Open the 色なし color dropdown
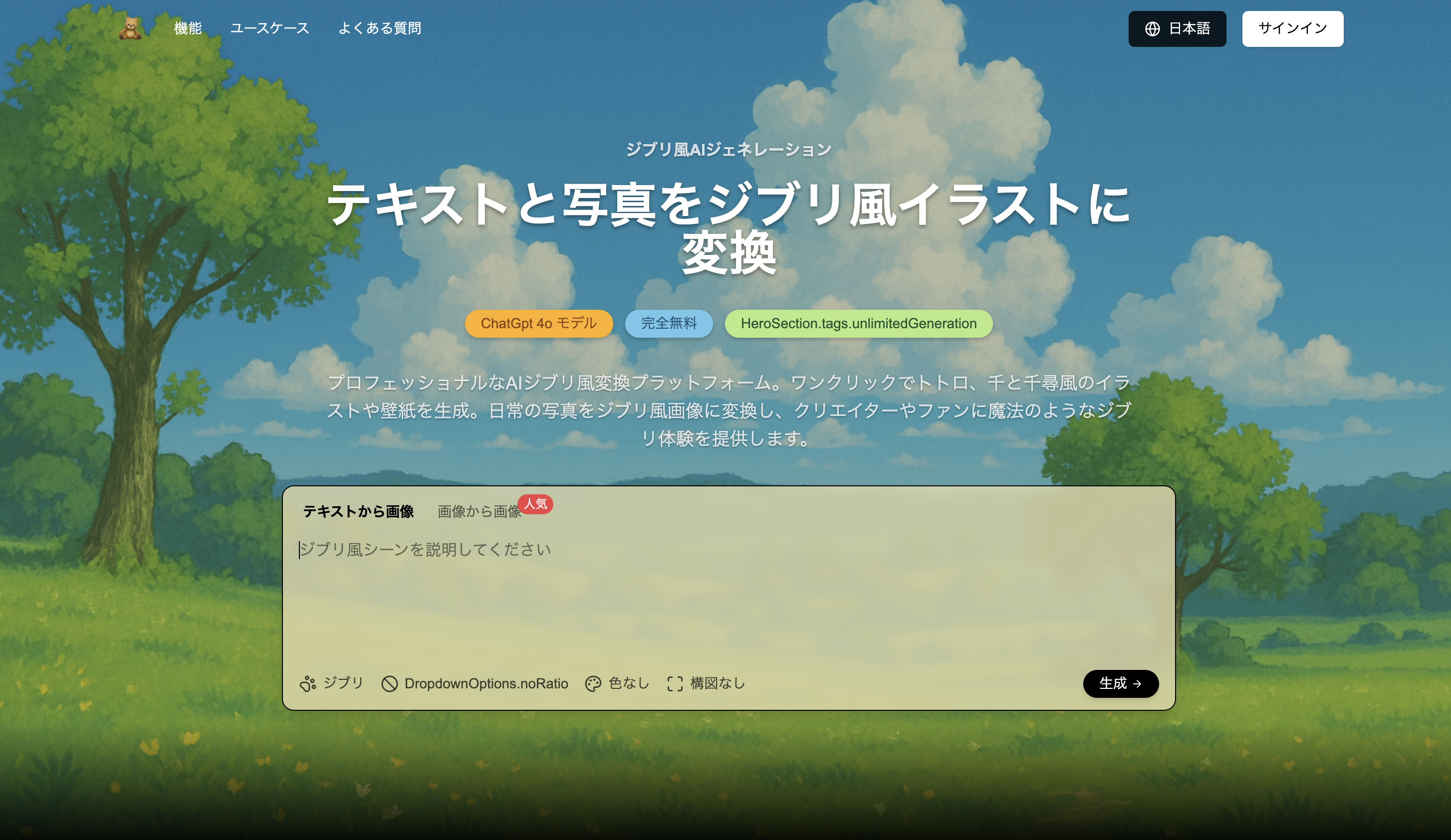 (x=617, y=683)
